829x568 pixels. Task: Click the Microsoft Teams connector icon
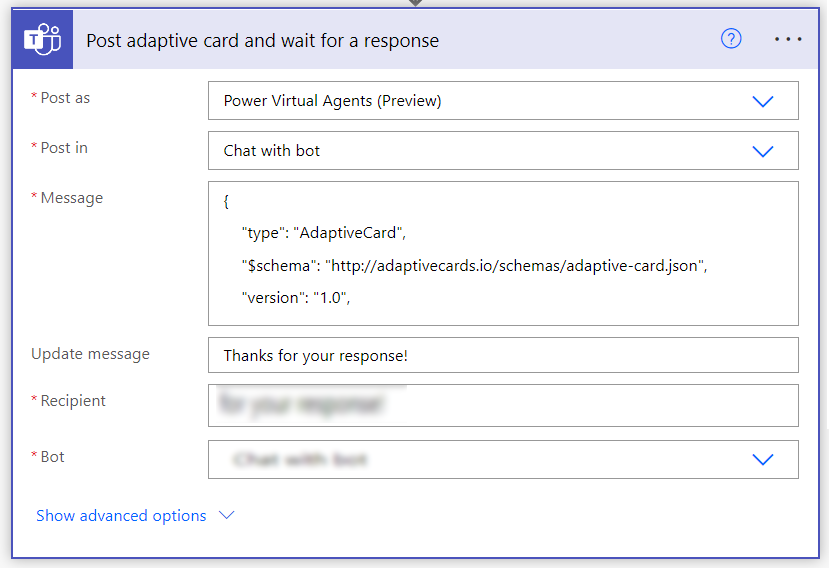tap(42, 39)
